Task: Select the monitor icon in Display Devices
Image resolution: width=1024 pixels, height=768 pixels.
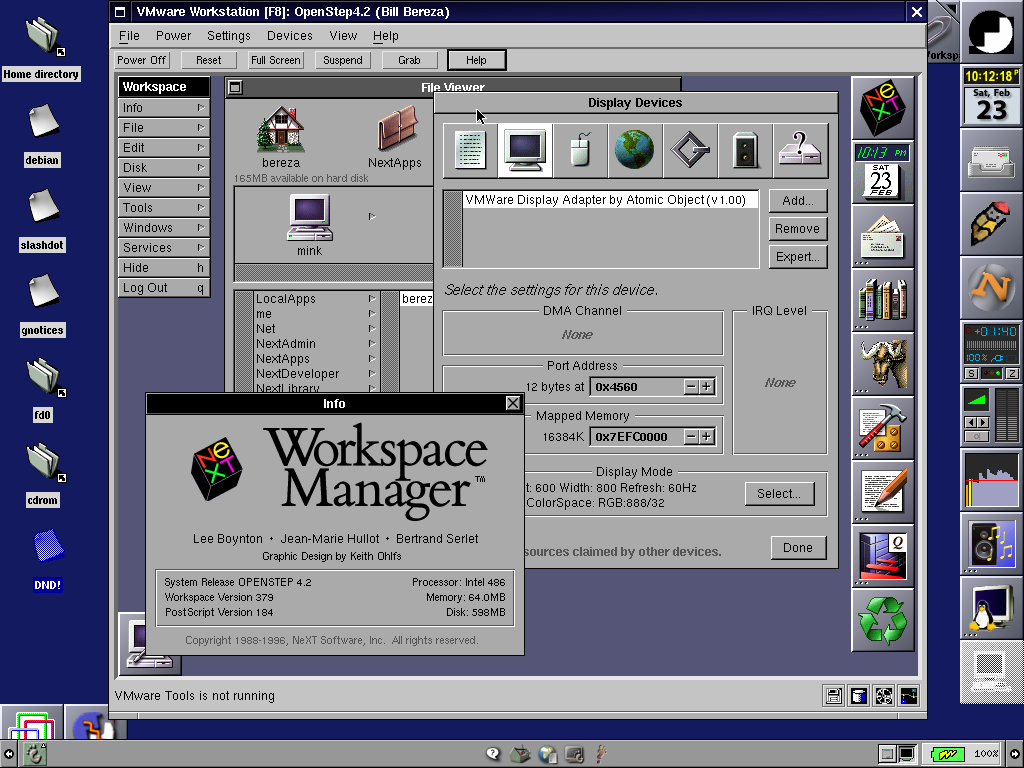Action: tap(525, 150)
